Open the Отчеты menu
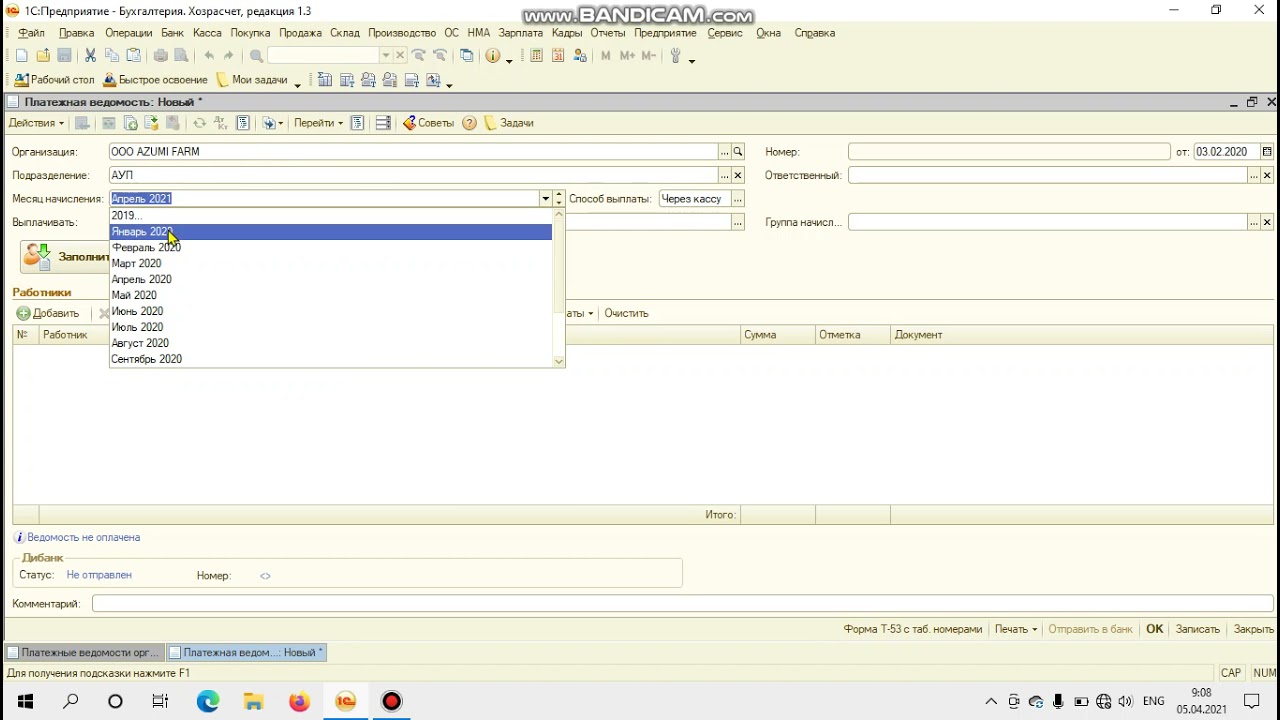This screenshot has width=1280, height=720. [608, 33]
